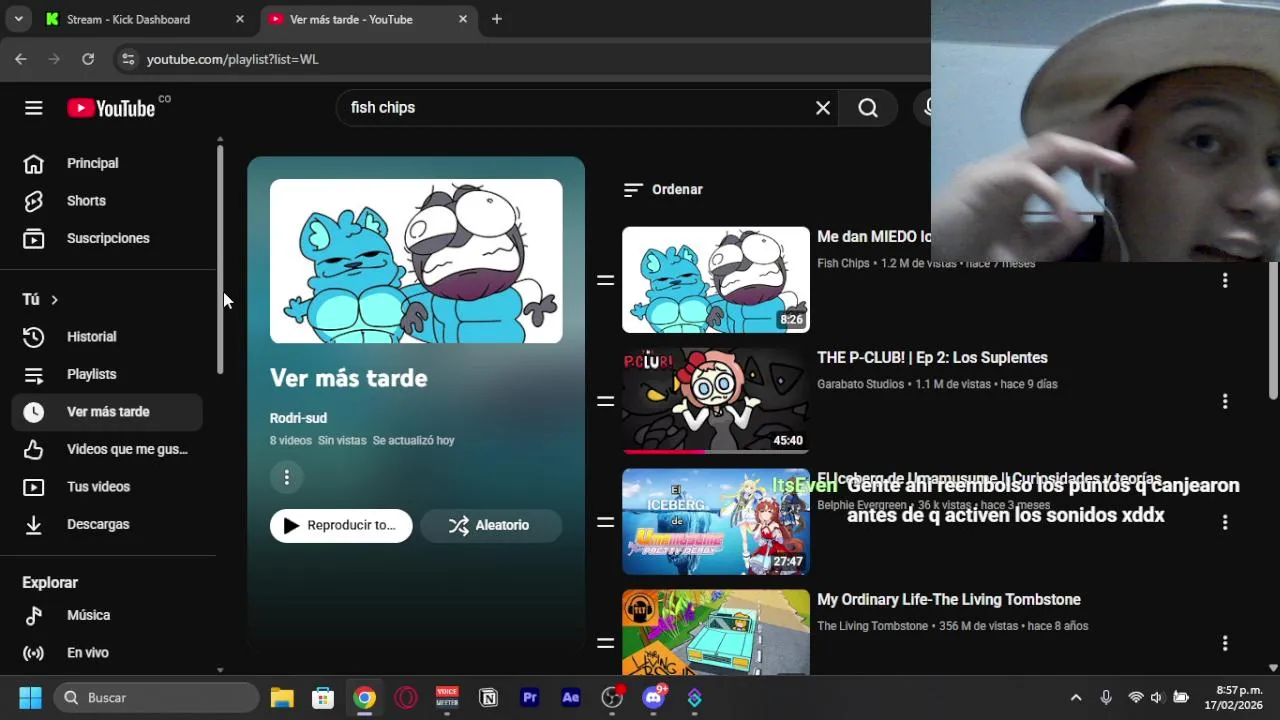Open Shorts in the sidebar

coord(107,201)
